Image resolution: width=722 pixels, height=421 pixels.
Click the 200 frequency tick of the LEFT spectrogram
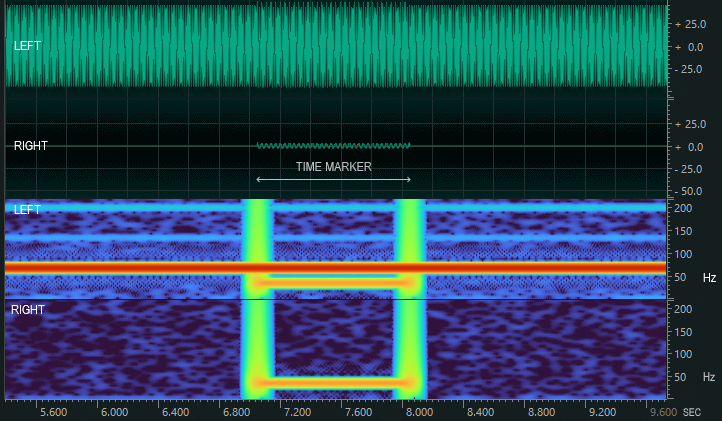[684, 208]
